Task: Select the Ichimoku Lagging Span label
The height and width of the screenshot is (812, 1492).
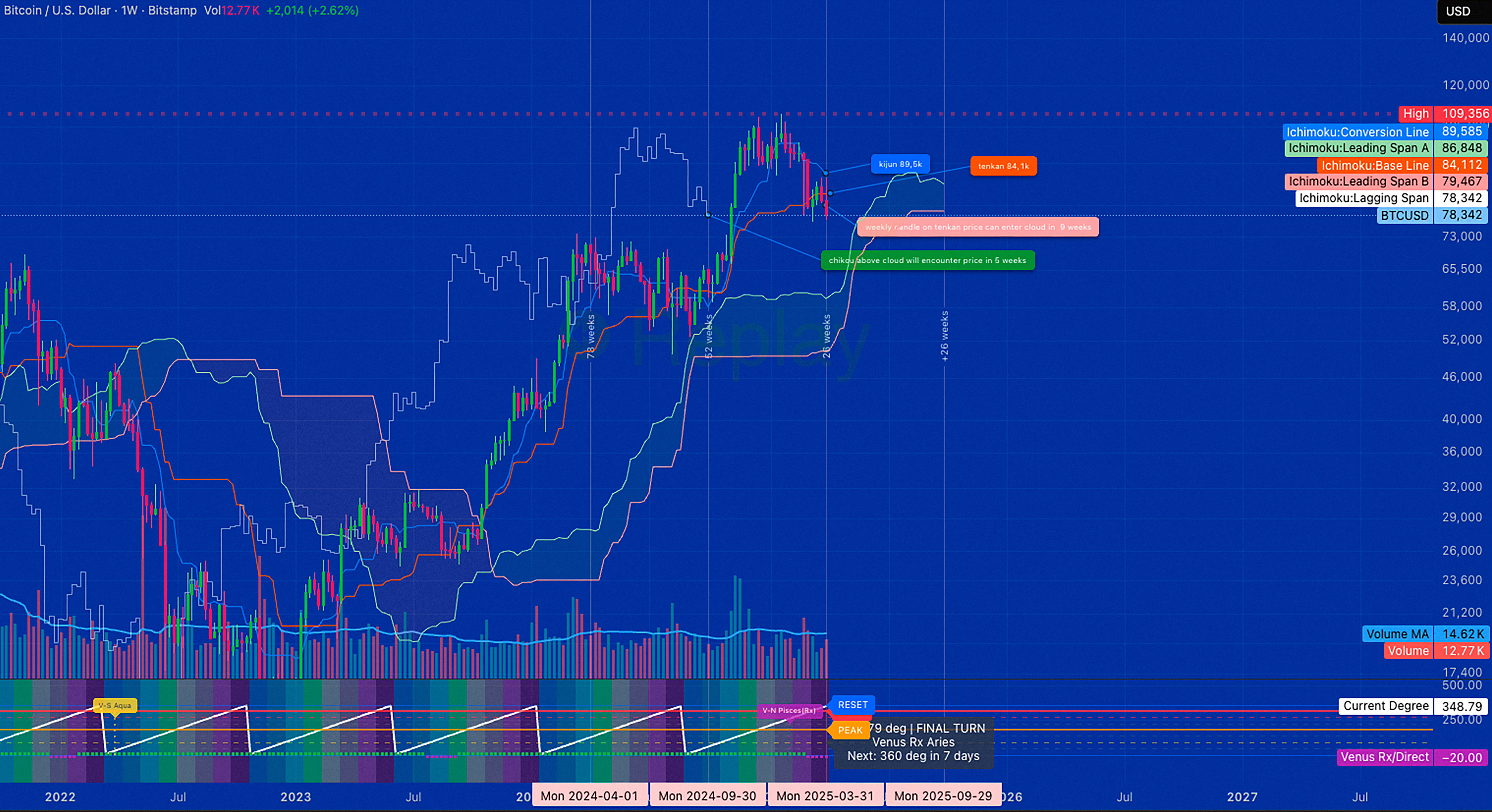Action: pos(1364,198)
